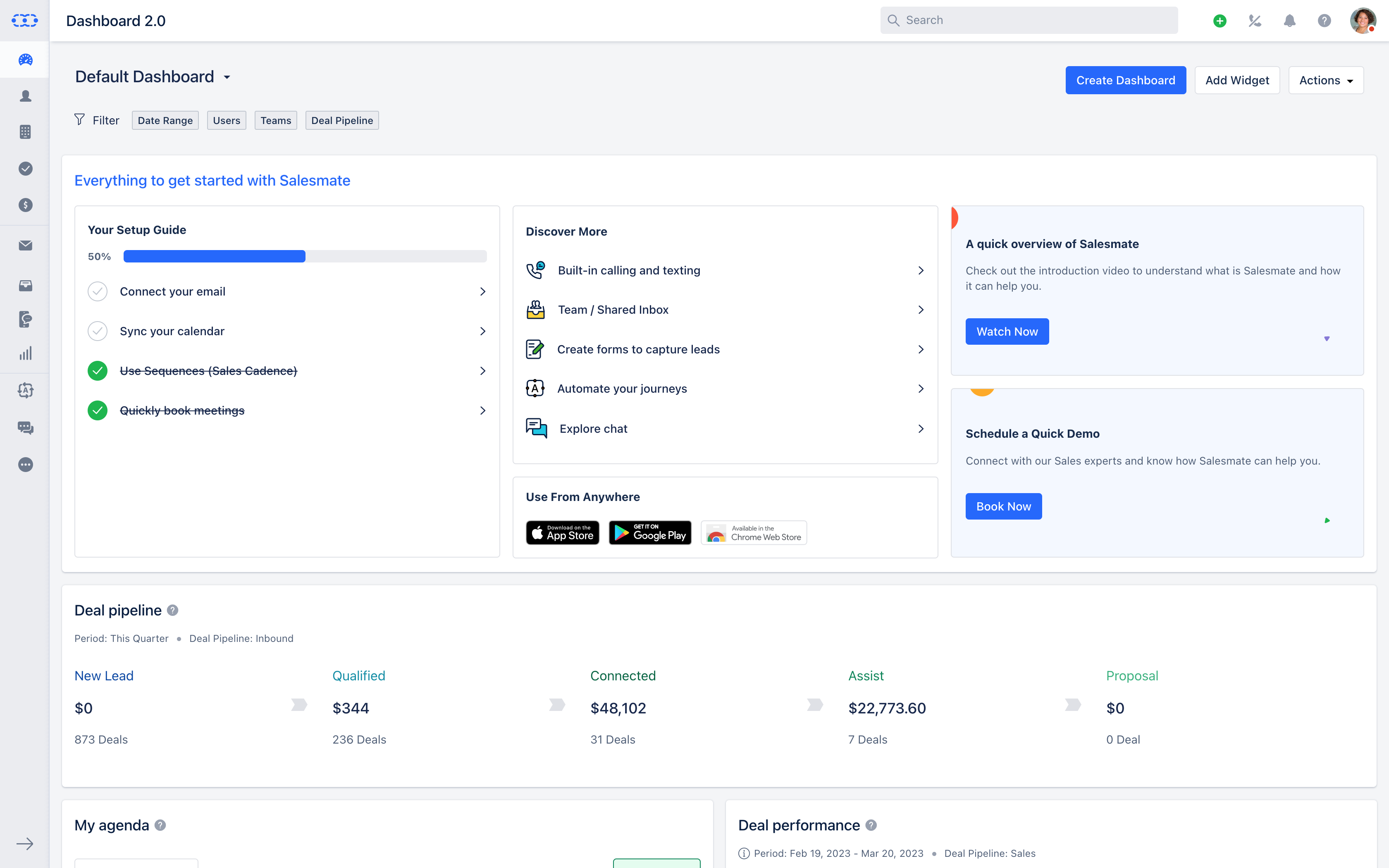Open Create forms to capture leads item
1389x868 pixels.
tap(726, 349)
